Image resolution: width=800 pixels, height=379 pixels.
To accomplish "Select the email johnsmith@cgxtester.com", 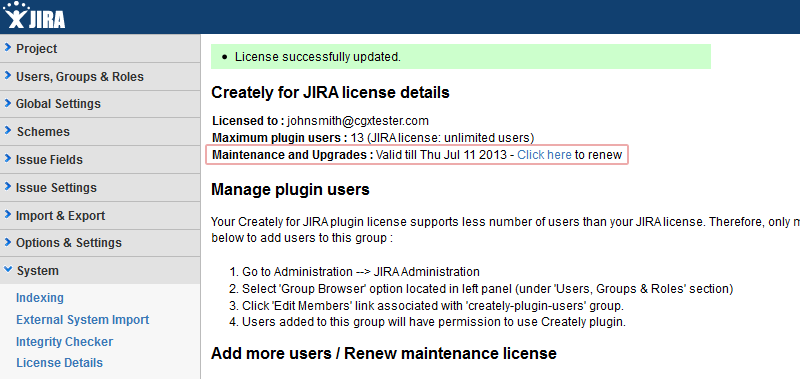I will [x=358, y=121].
